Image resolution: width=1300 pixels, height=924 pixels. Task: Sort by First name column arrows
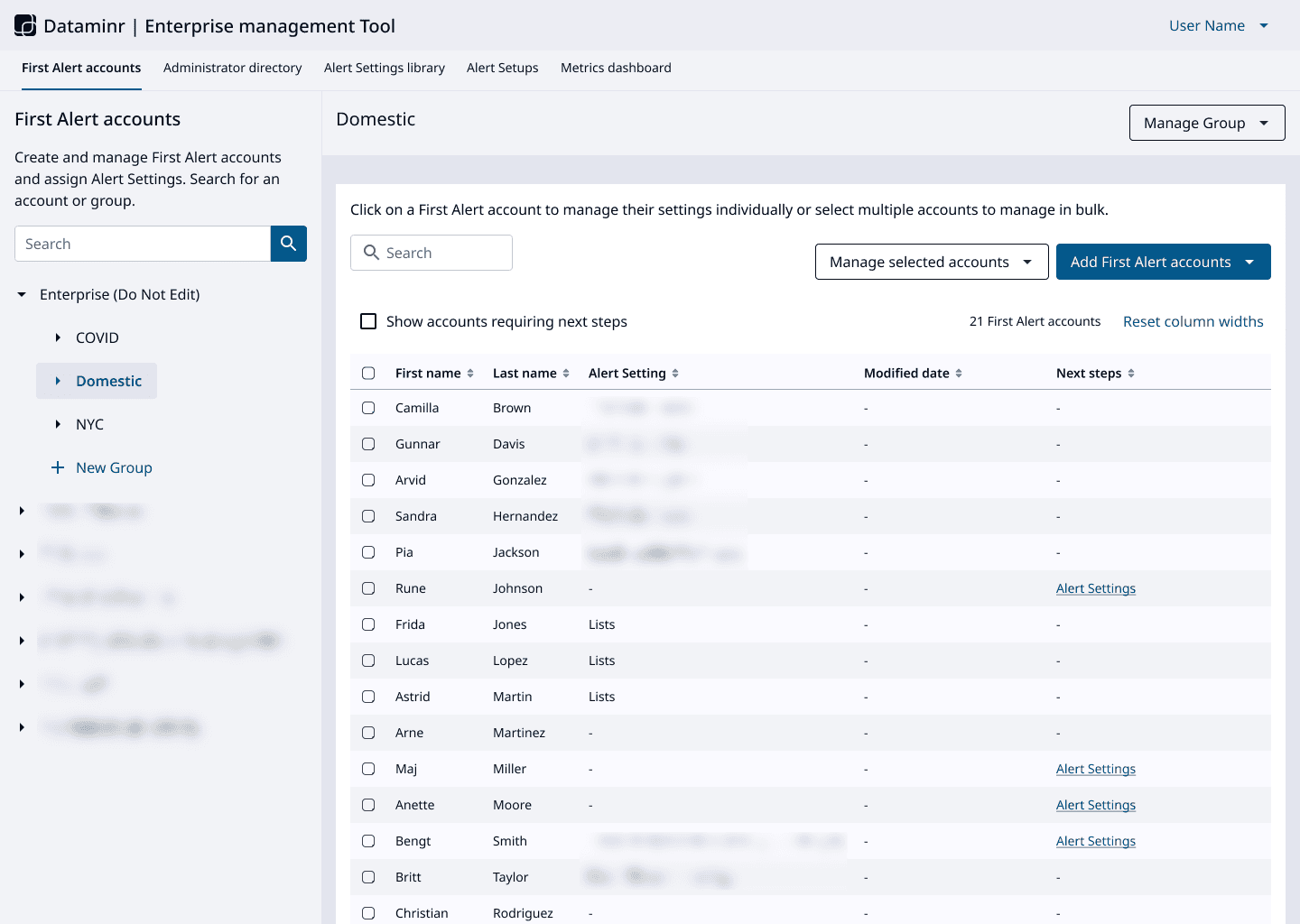470,374
